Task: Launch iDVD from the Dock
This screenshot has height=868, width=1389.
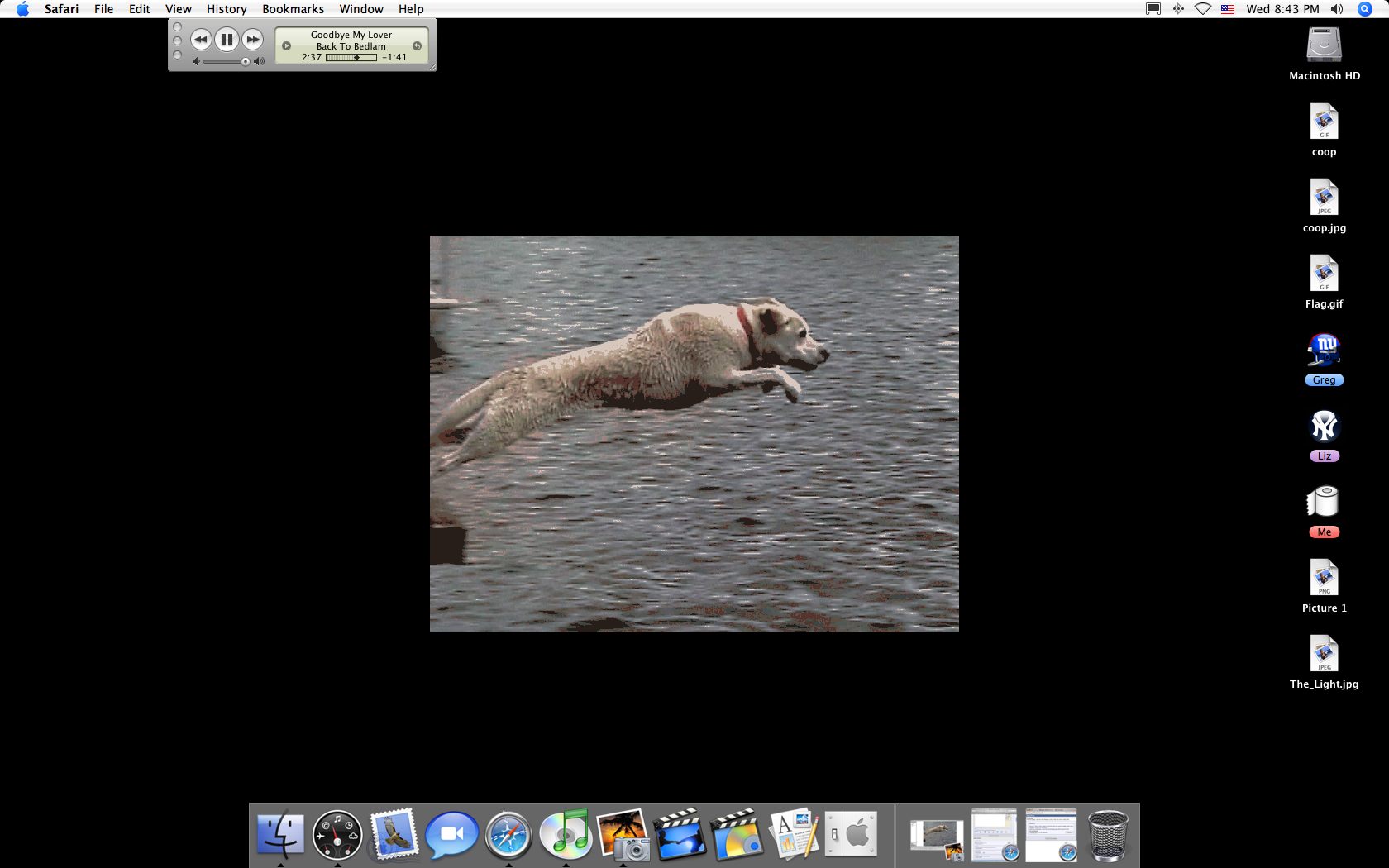Action: click(737, 834)
